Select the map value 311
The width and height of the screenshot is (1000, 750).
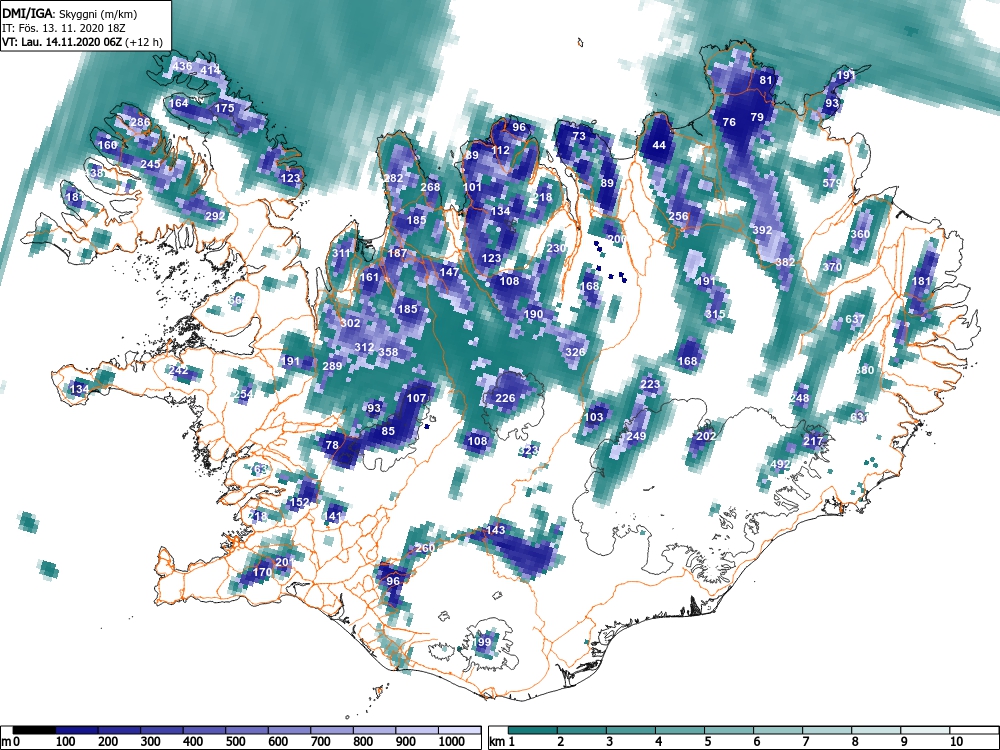341,253
